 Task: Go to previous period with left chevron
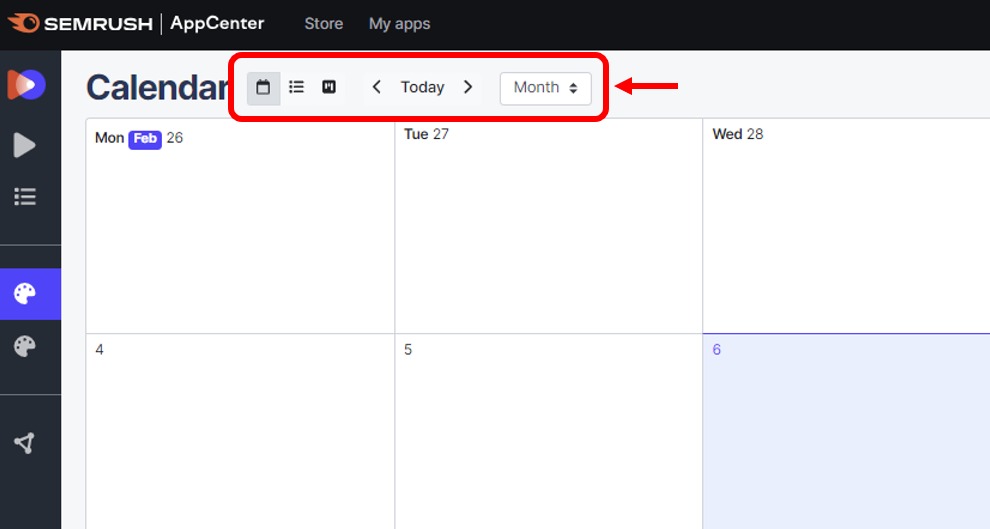[376, 88]
